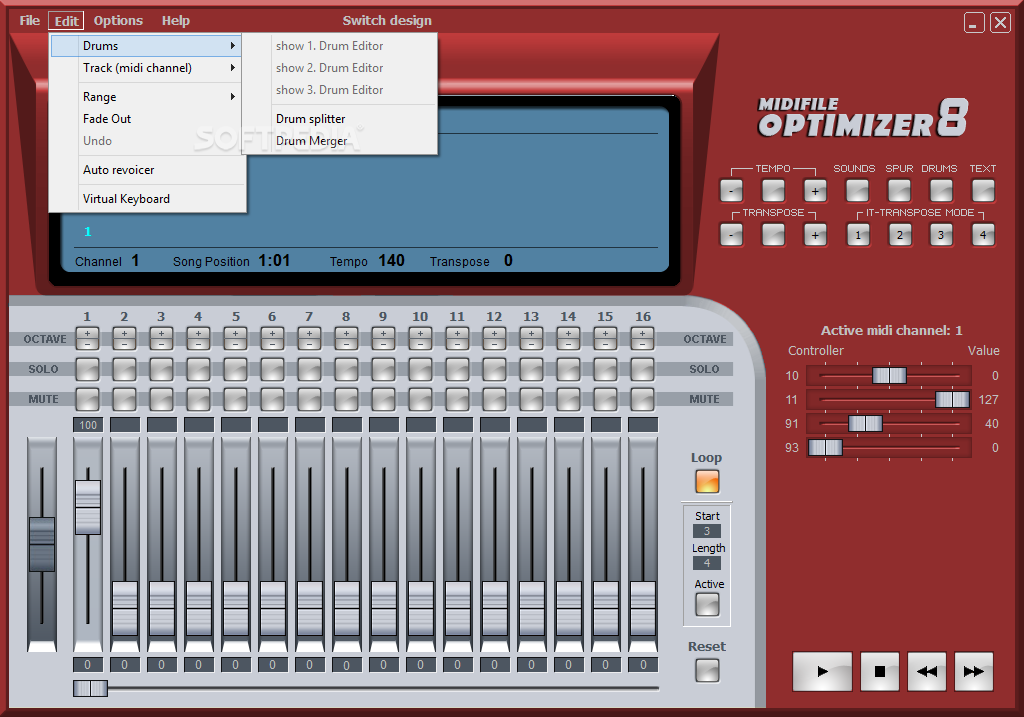Click the controller 91 slider handle
Image resolution: width=1024 pixels, height=717 pixels.
[865, 423]
